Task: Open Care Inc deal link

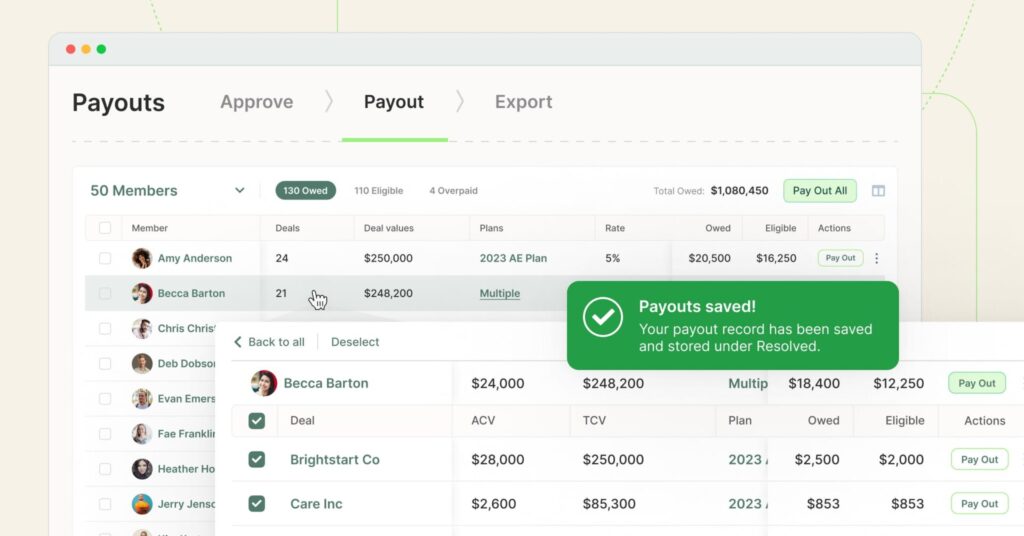Action: click(x=316, y=504)
